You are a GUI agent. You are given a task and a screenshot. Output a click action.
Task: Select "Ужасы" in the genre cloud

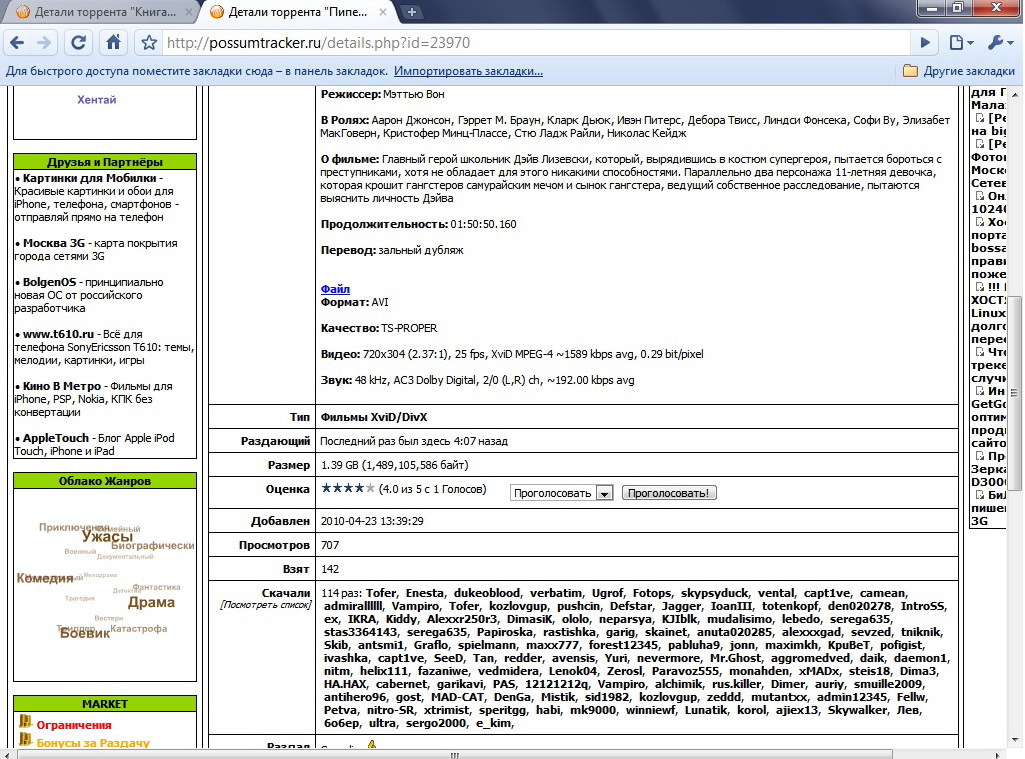click(107, 537)
